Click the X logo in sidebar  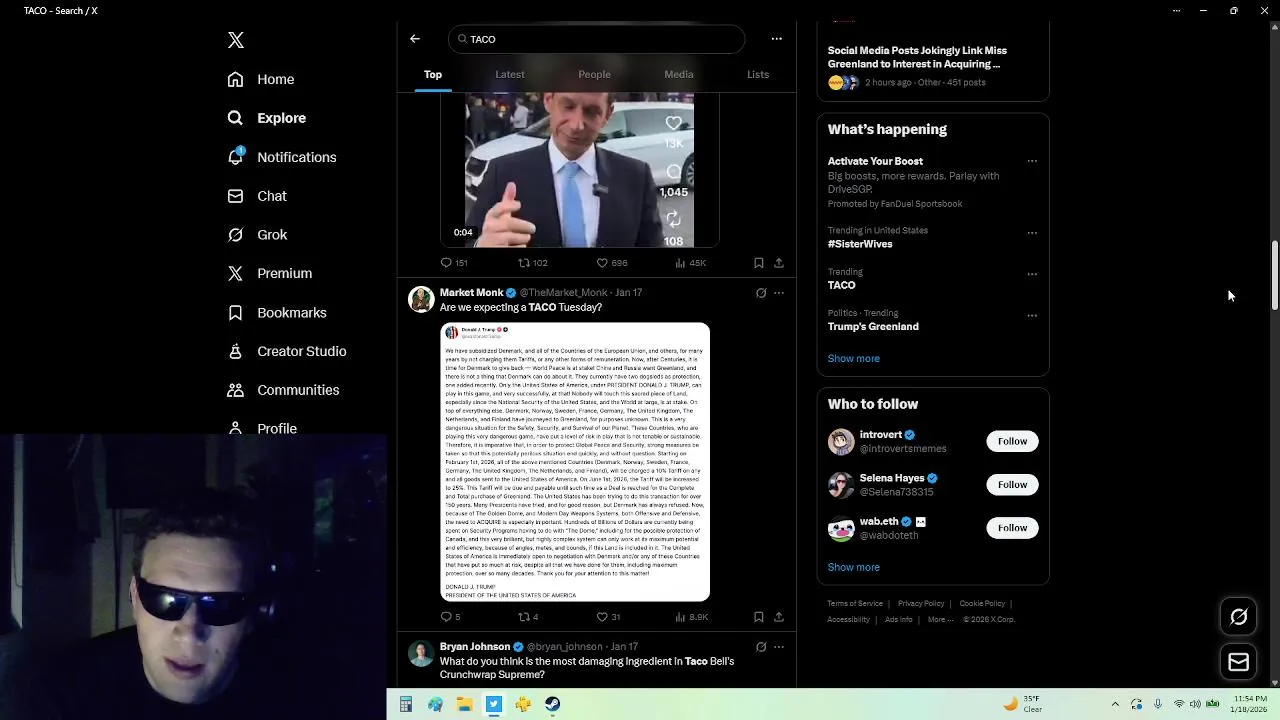236,40
